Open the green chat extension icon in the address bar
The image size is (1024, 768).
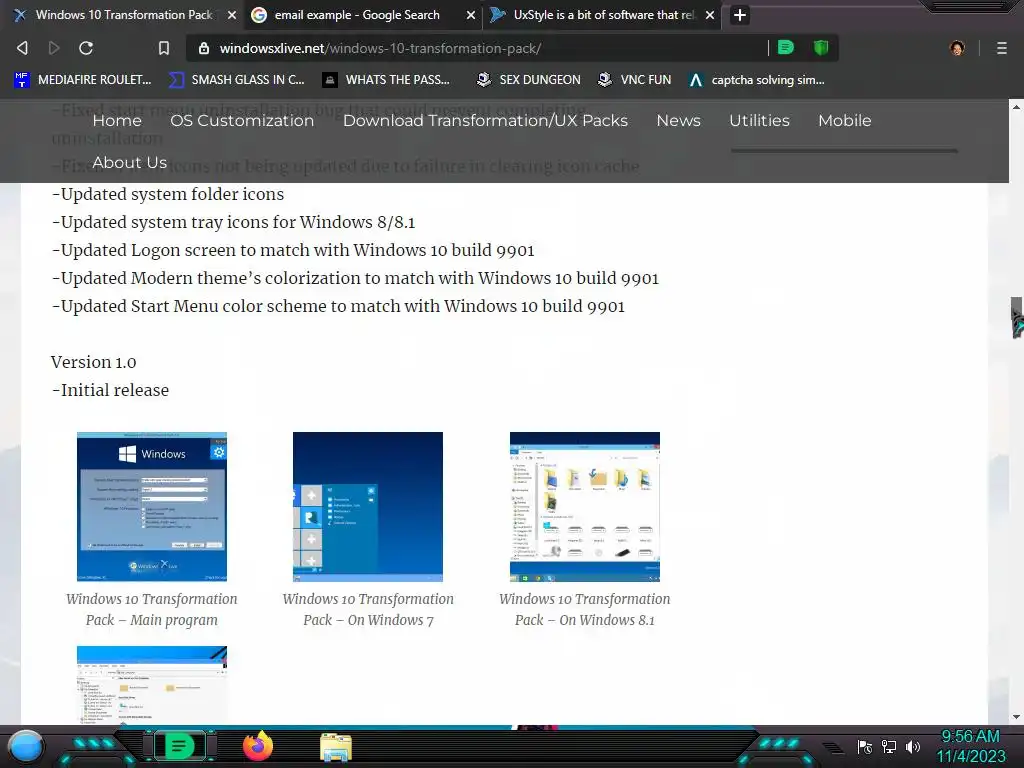pyautogui.click(x=786, y=47)
